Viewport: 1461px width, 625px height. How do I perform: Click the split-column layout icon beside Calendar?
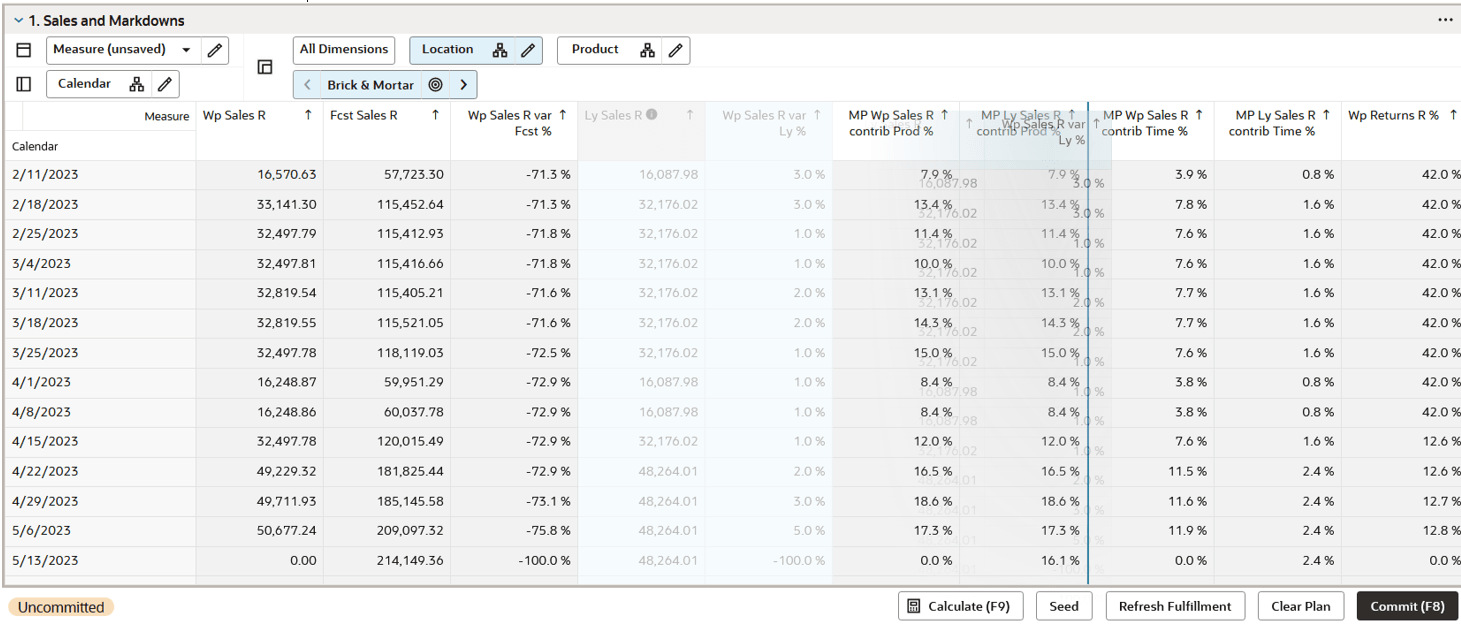click(x=23, y=84)
